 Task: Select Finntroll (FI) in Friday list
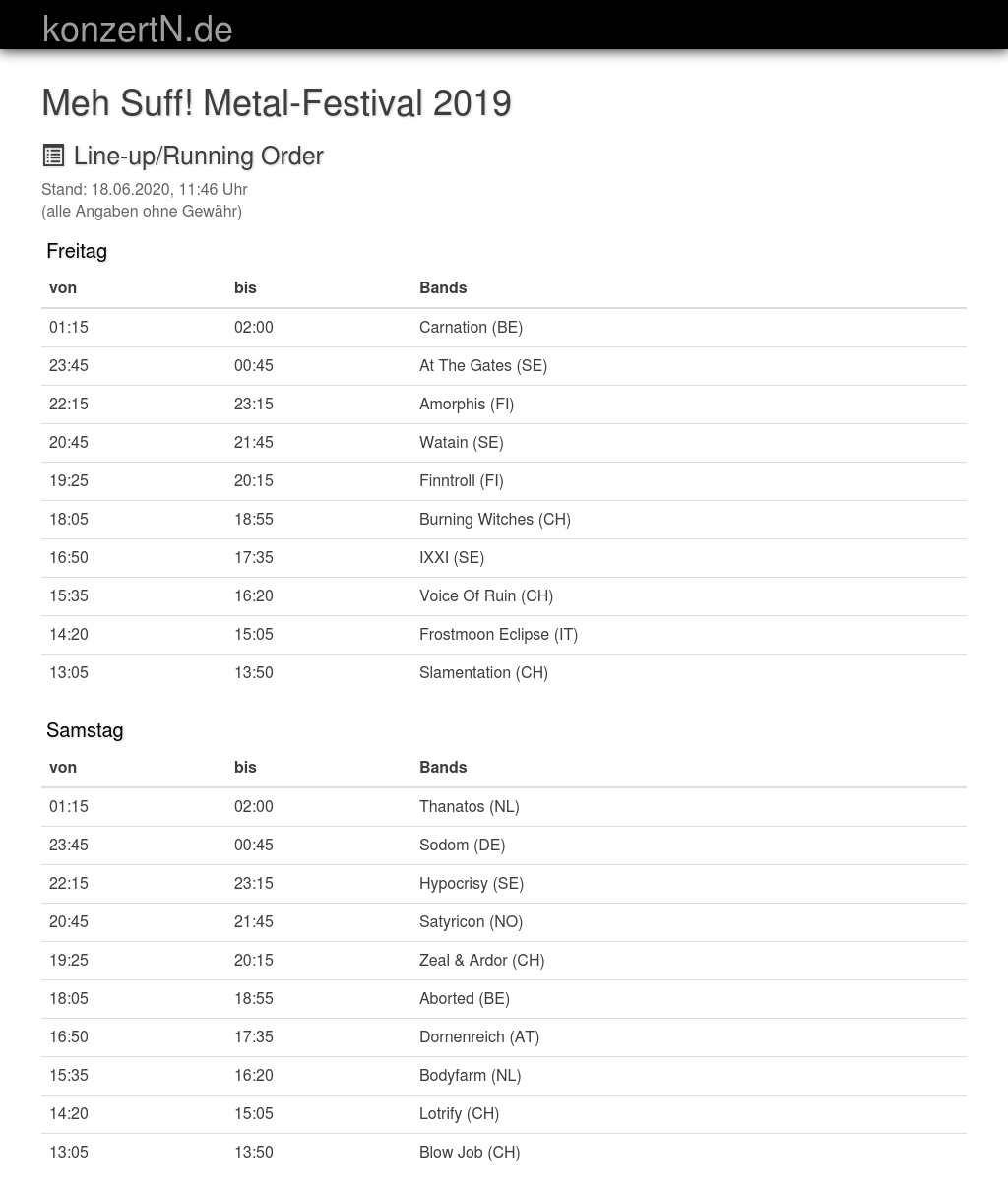pos(461,480)
